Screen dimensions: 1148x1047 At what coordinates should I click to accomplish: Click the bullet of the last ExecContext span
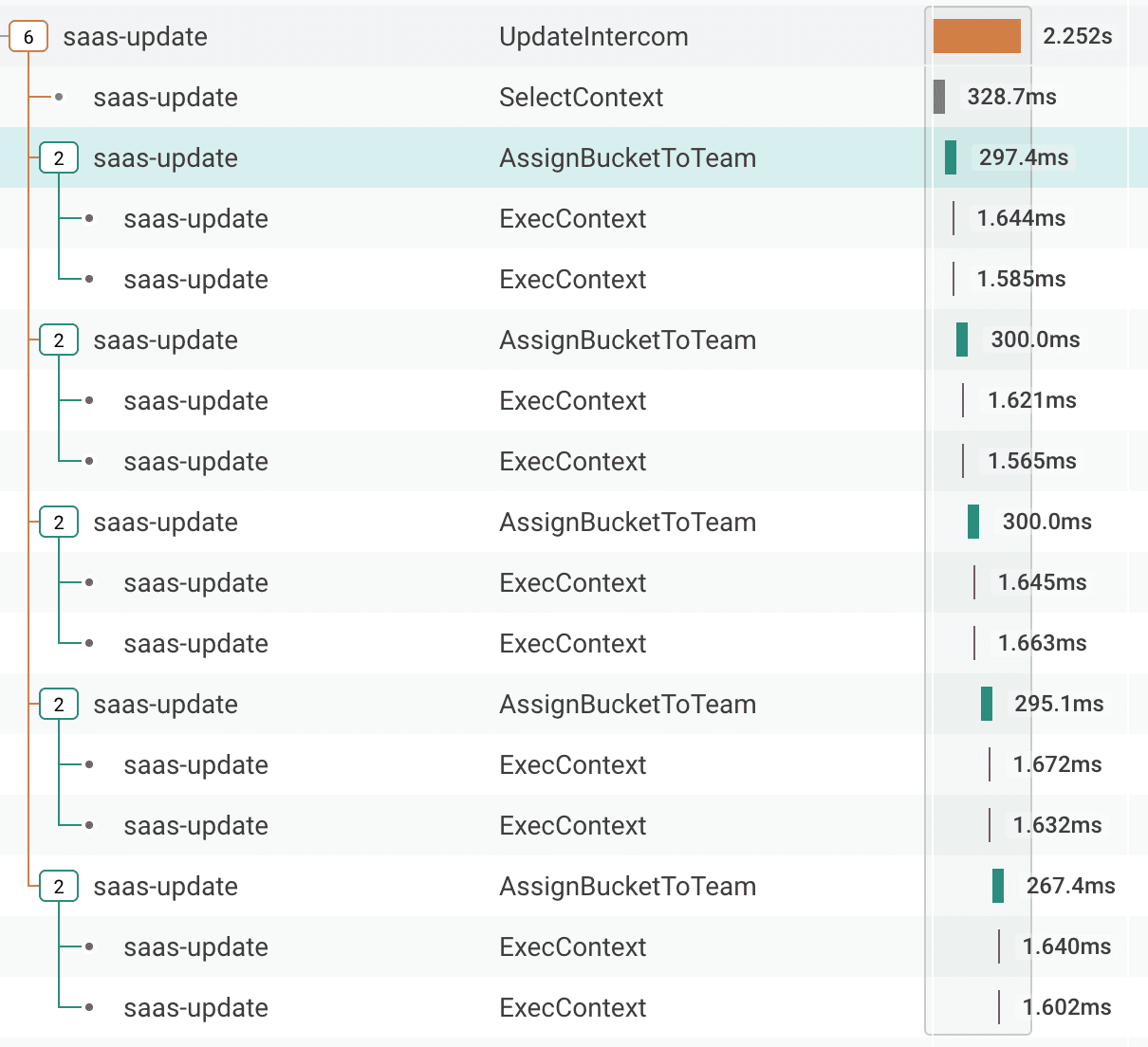pyautogui.click(x=88, y=1008)
